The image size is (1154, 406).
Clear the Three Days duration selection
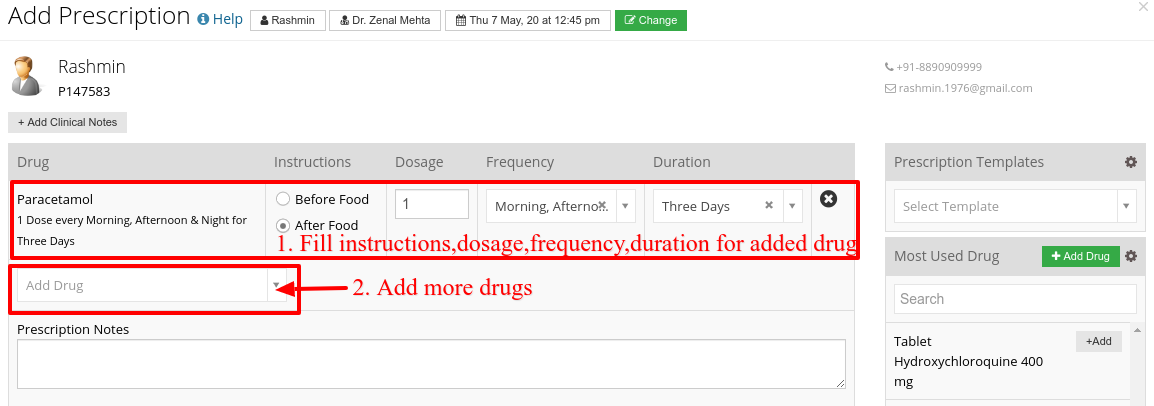(x=769, y=205)
